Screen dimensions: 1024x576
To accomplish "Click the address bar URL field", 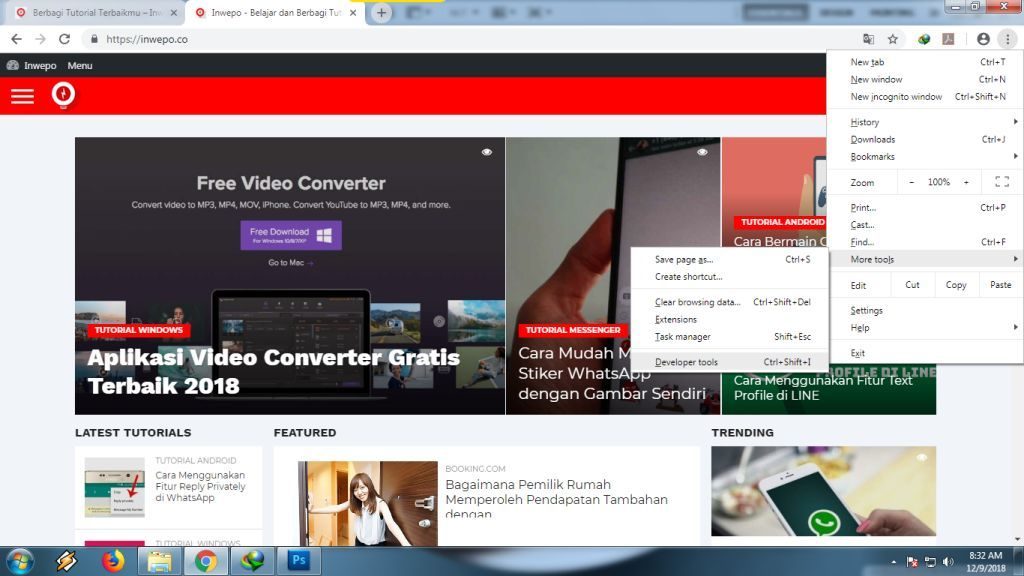I will 450,39.
